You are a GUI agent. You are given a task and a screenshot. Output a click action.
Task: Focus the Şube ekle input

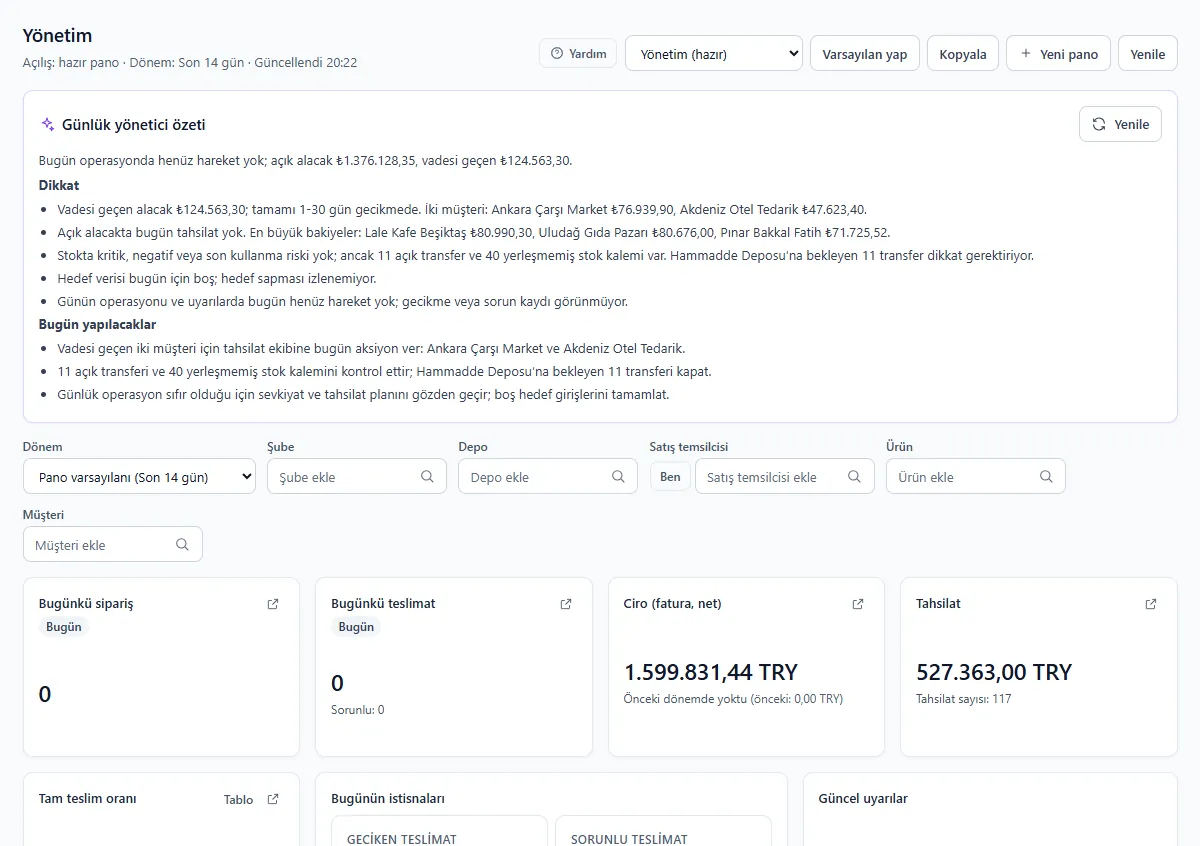(x=357, y=477)
